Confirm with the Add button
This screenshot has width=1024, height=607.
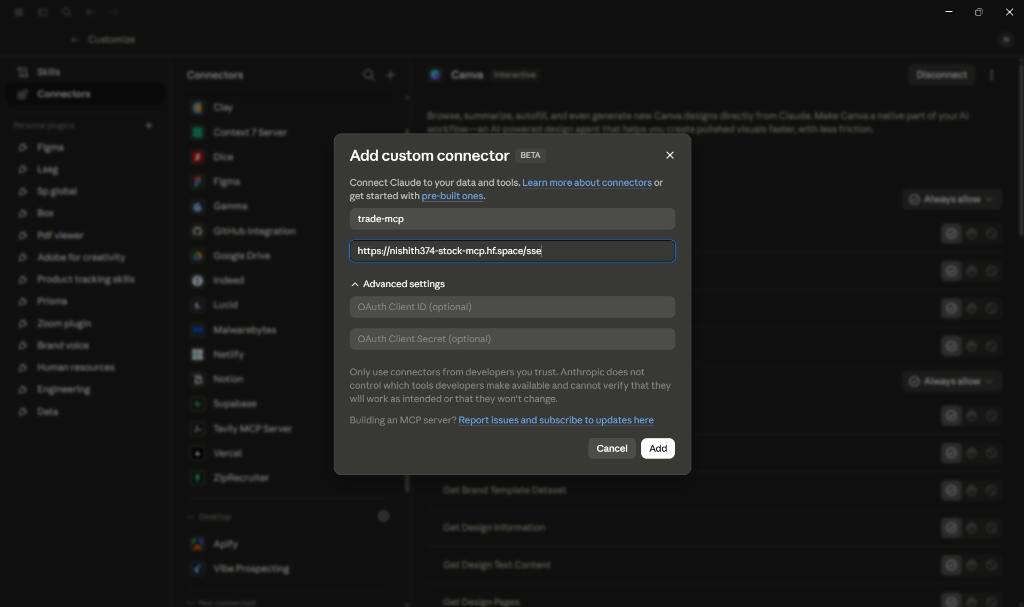(x=658, y=448)
